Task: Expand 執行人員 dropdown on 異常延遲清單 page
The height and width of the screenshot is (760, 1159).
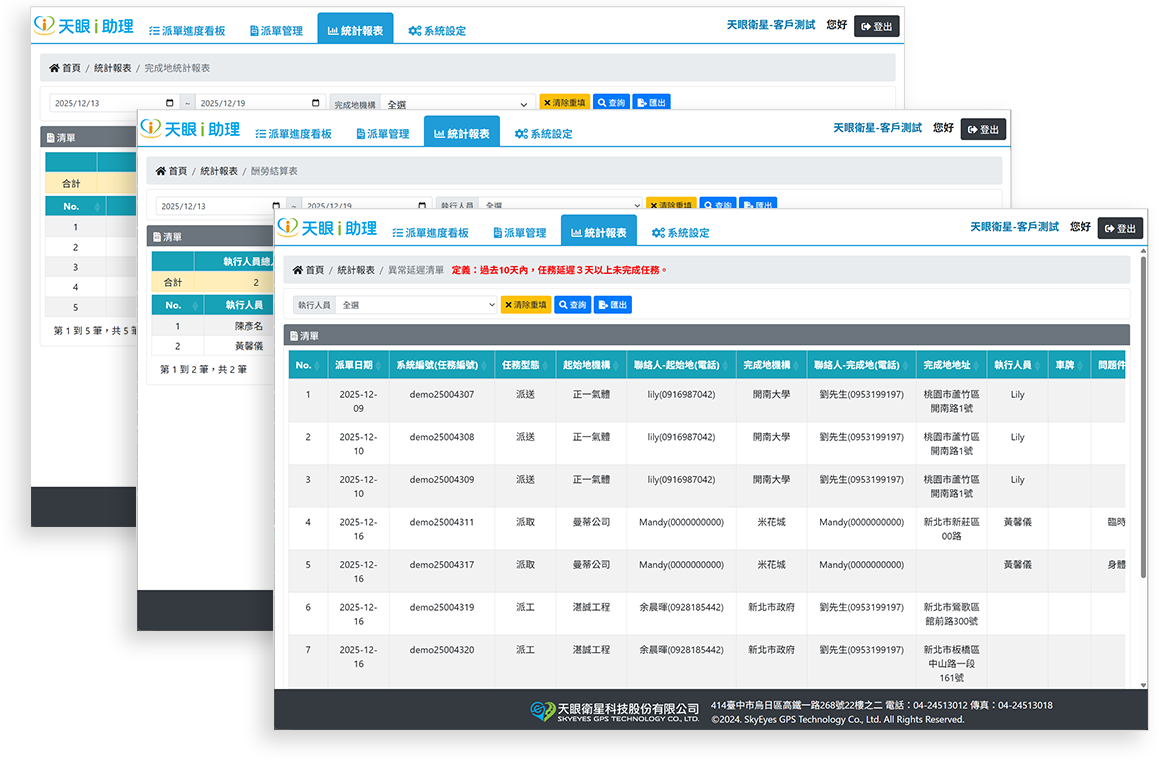Action: [416, 305]
